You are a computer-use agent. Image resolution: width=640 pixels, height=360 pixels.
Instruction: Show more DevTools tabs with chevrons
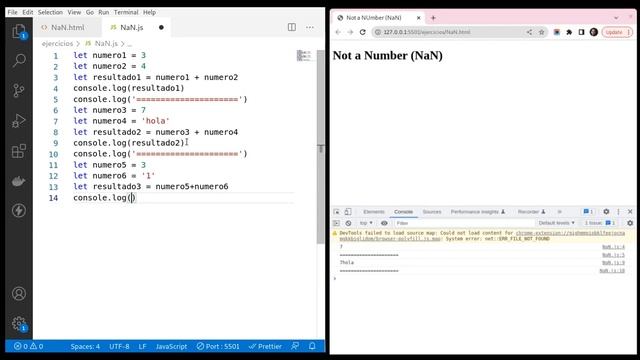click(560, 211)
